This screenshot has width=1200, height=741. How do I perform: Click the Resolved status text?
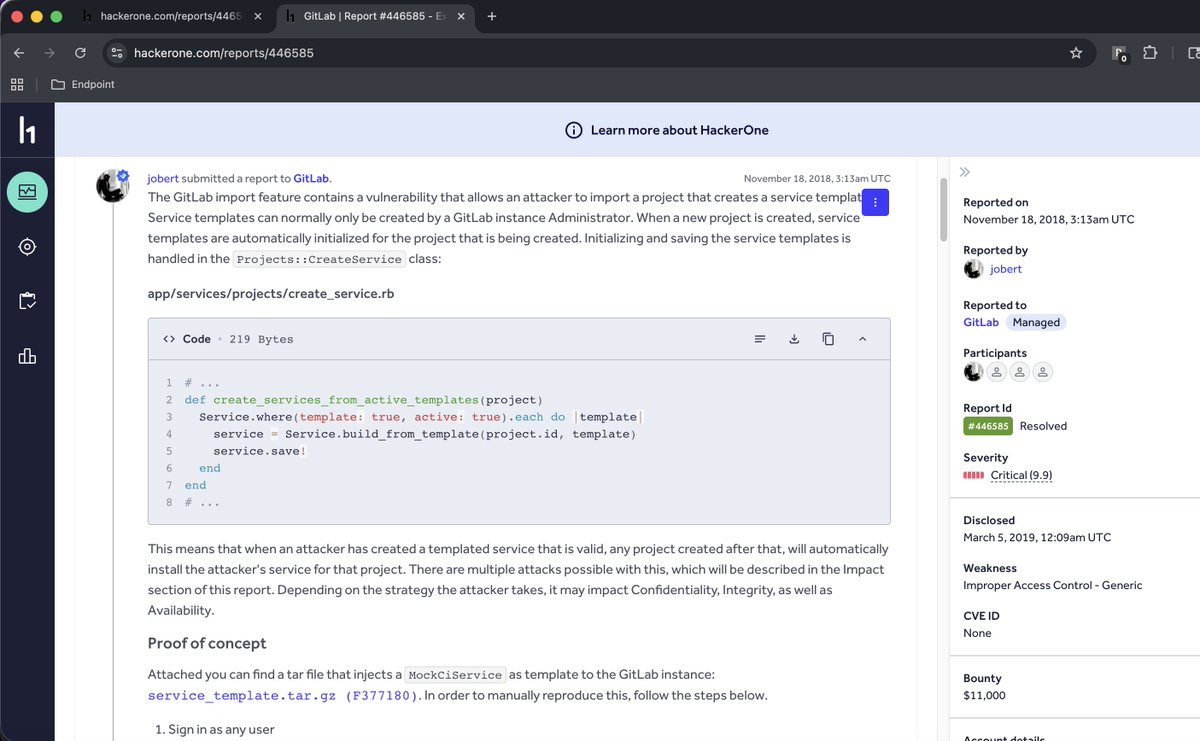coord(1043,426)
